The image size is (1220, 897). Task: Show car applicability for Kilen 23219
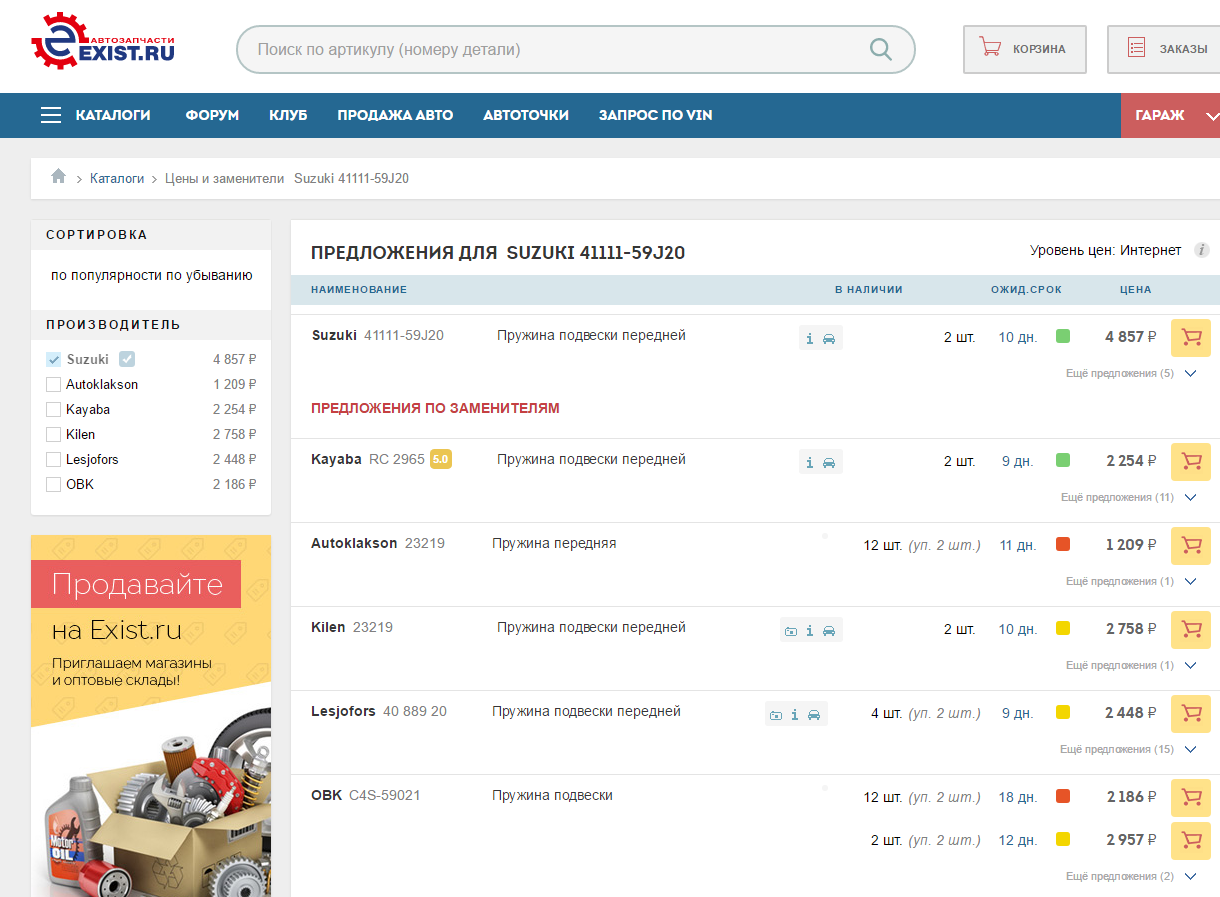pyautogui.click(x=829, y=630)
